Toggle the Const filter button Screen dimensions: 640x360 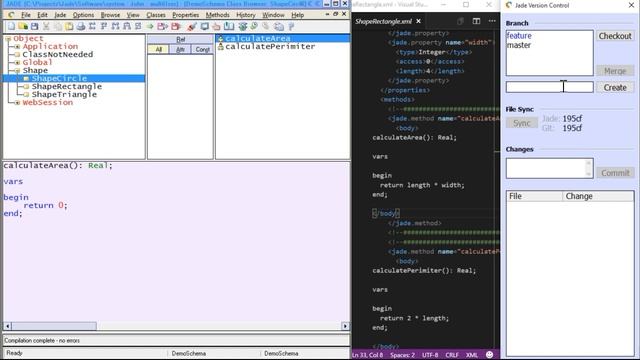[x=202, y=49]
